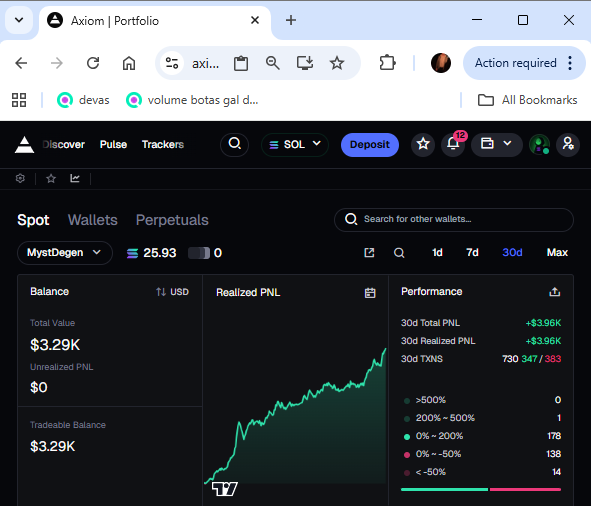Select the 7d time range
Screen dimensions: 591x506
tap(472, 253)
